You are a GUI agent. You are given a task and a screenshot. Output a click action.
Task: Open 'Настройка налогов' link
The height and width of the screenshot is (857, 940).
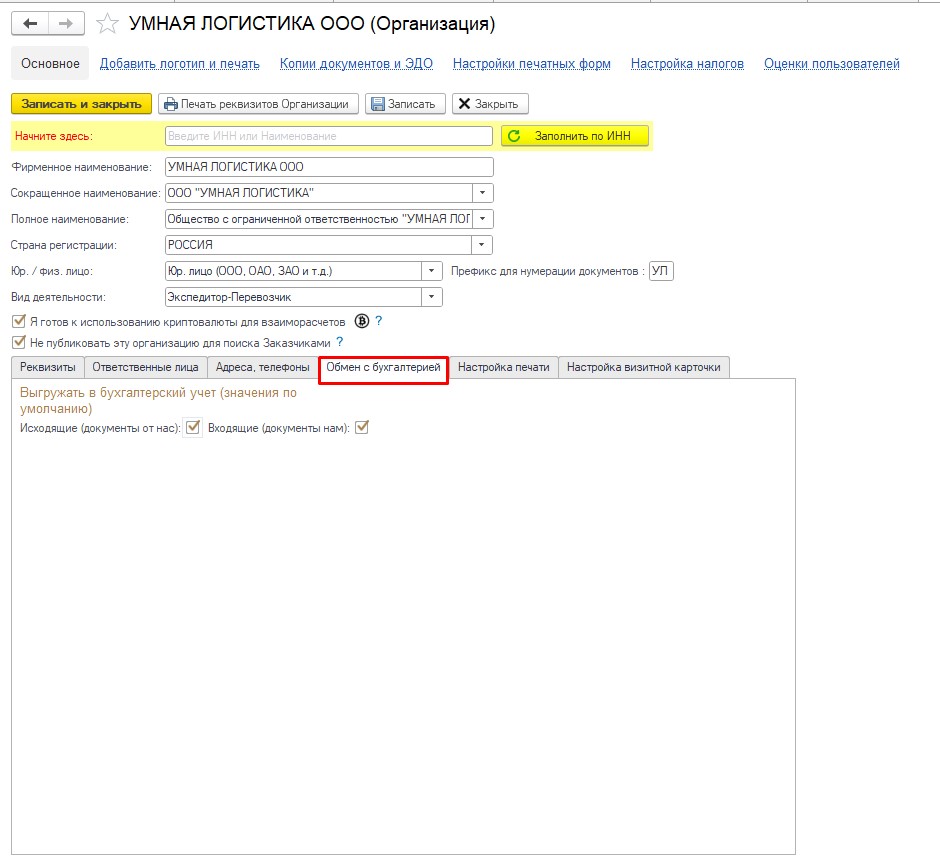[x=687, y=64]
